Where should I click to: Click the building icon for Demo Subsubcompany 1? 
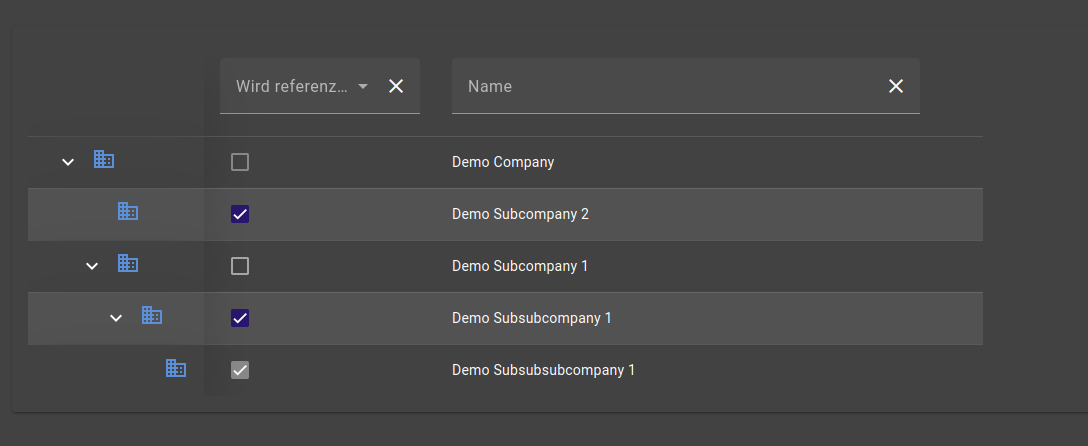pos(152,315)
